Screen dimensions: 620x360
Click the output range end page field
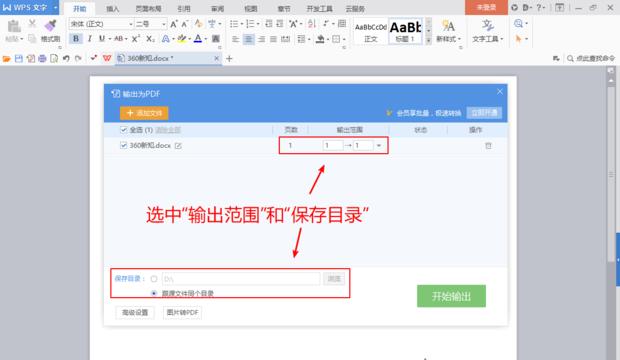pos(363,146)
